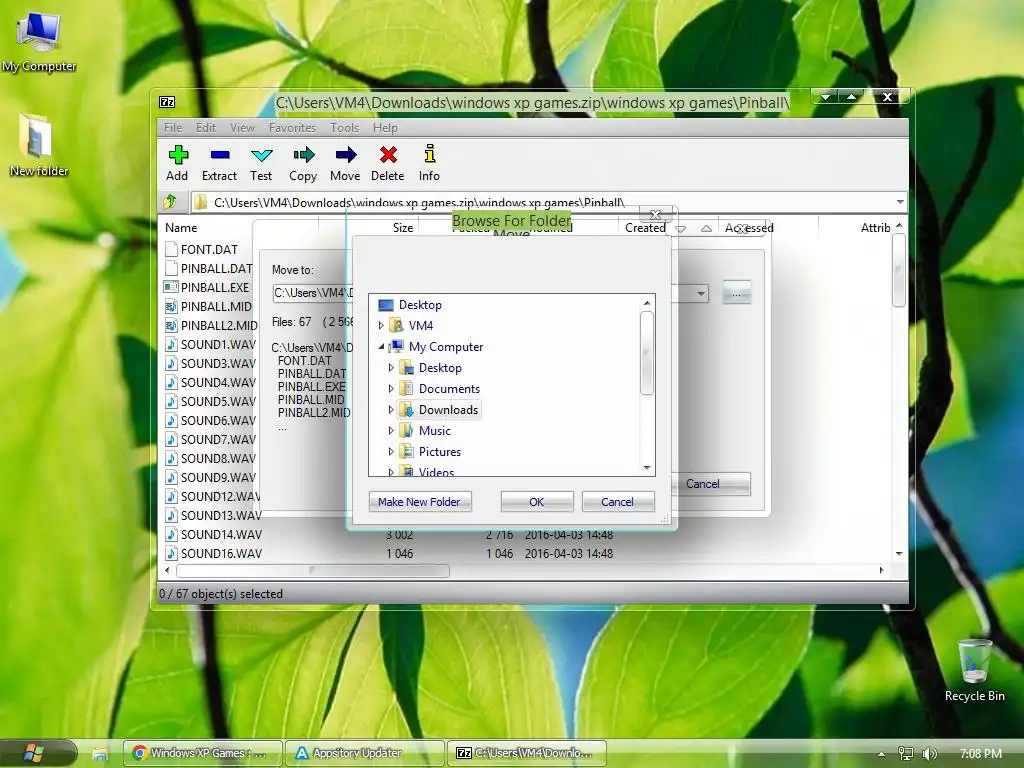1024x768 pixels.
Task: Select Documents folder in tree
Action: (x=449, y=389)
